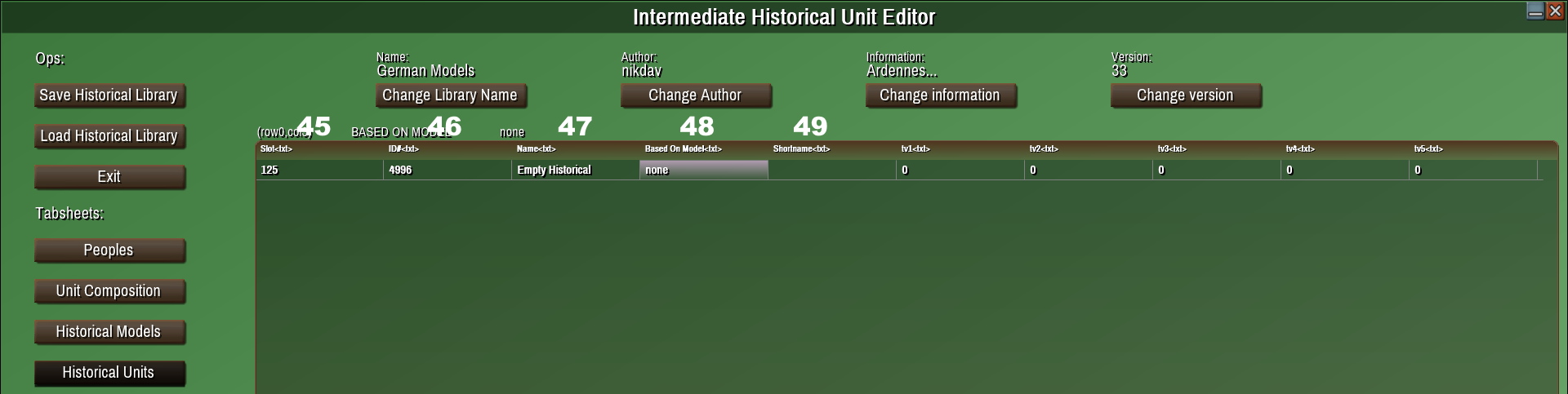
Task: Click the empty Shortname cell
Action: 831,170
